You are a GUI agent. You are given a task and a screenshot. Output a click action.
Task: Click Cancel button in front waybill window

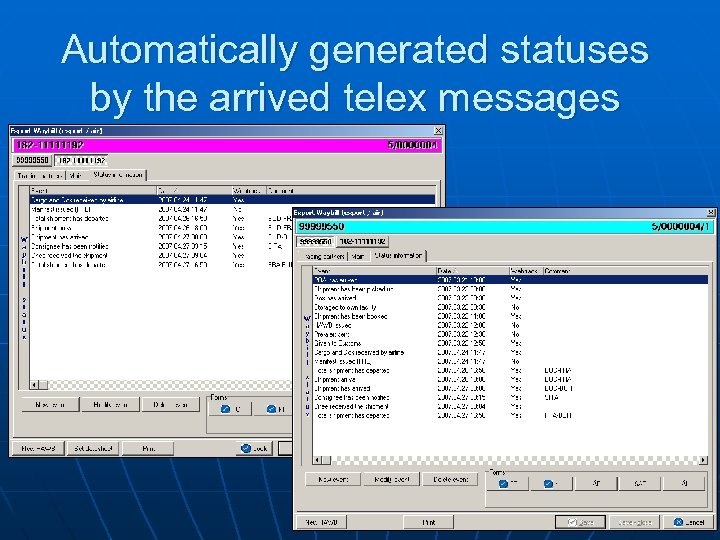pyautogui.click(x=689, y=522)
